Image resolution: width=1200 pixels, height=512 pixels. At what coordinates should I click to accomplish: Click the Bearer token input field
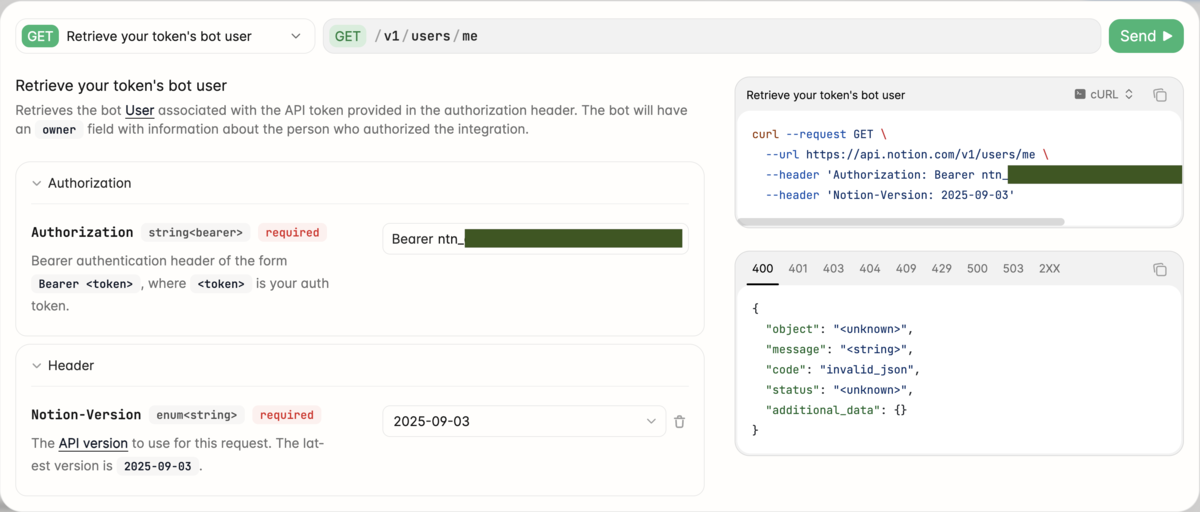coord(535,239)
